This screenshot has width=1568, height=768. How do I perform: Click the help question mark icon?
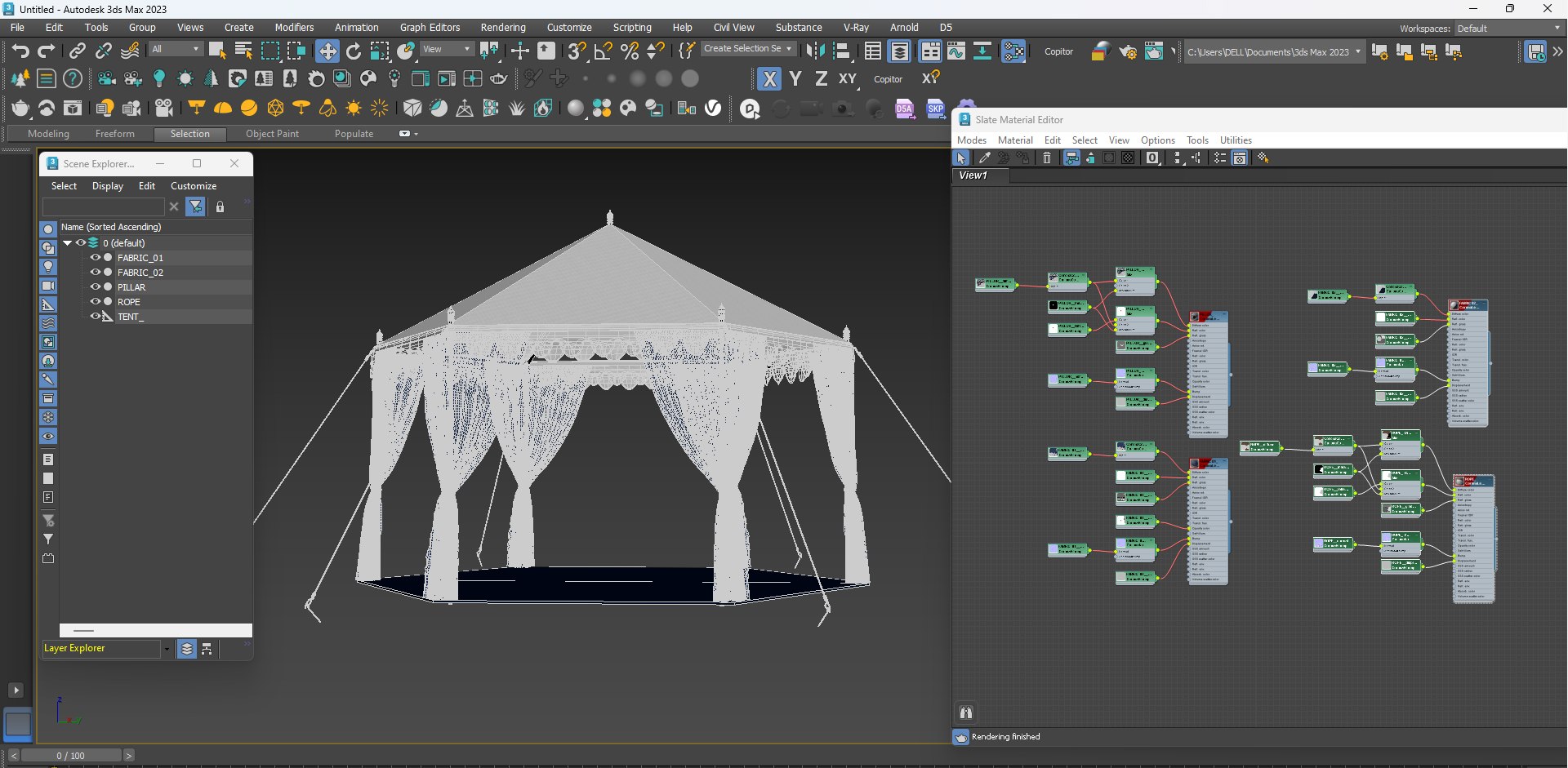point(73,78)
